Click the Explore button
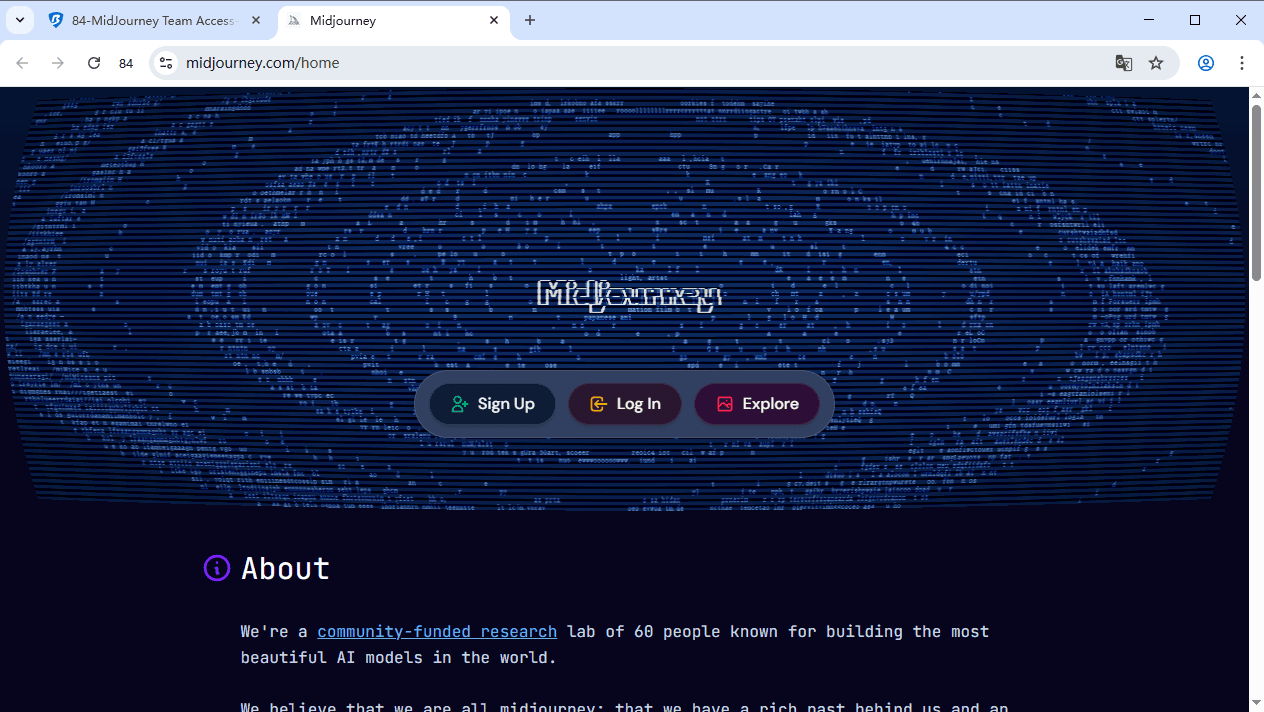This screenshot has width=1264, height=712. click(757, 404)
